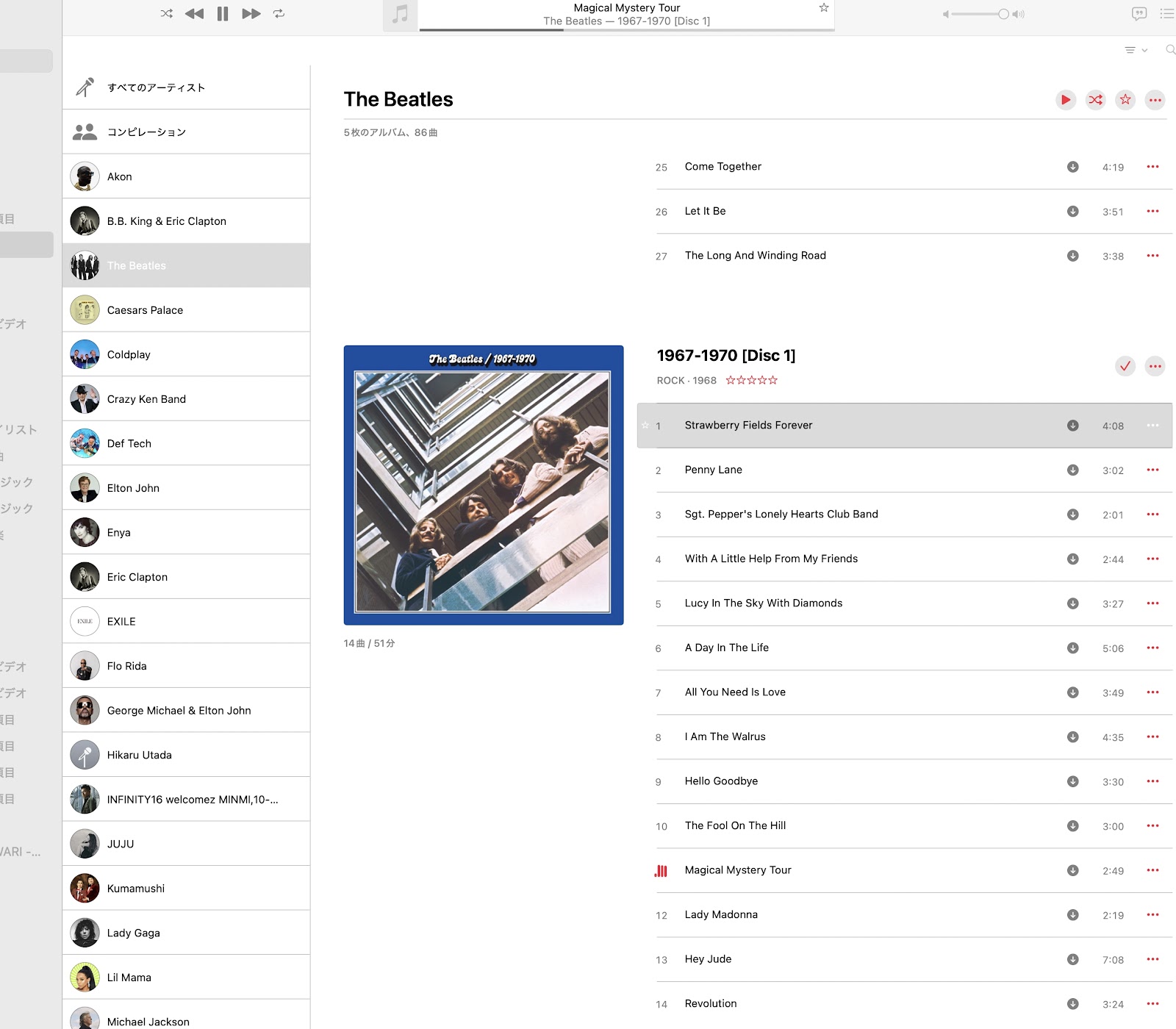This screenshot has width=1176, height=1029.
Task: Choose B.B. King & Eric Clapton artist
Action: (186, 221)
